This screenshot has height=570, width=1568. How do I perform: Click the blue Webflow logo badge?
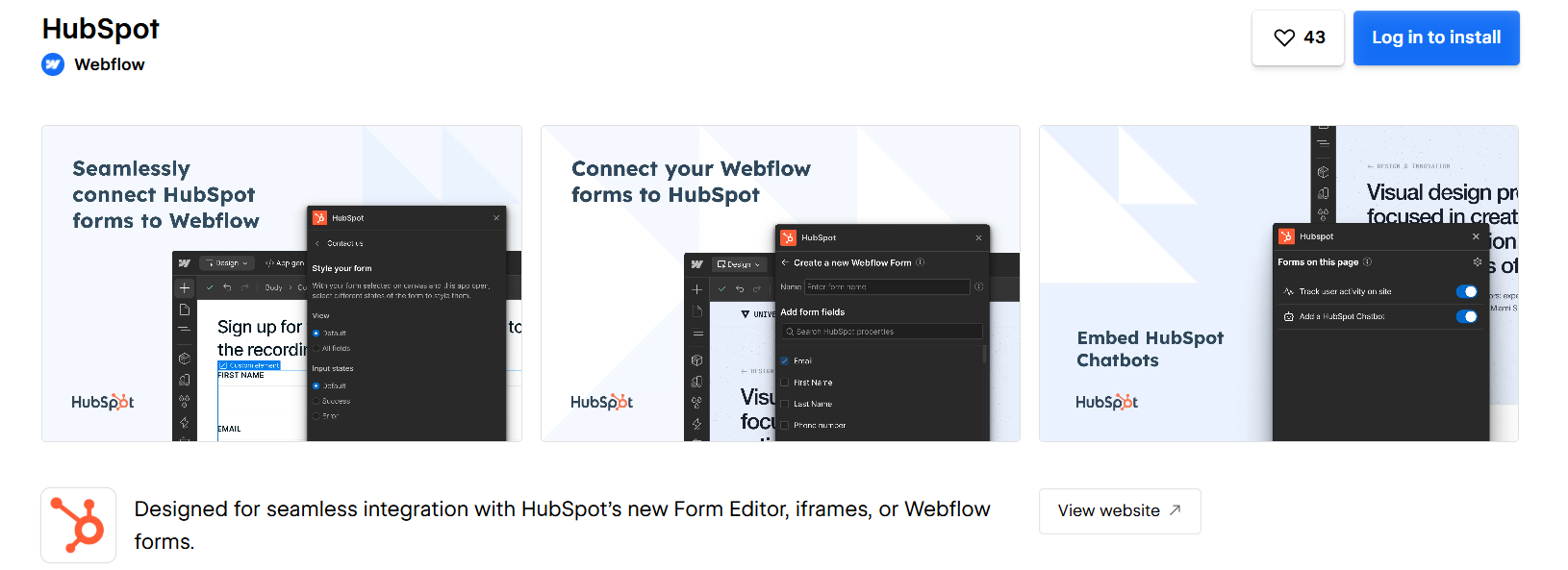click(x=53, y=64)
